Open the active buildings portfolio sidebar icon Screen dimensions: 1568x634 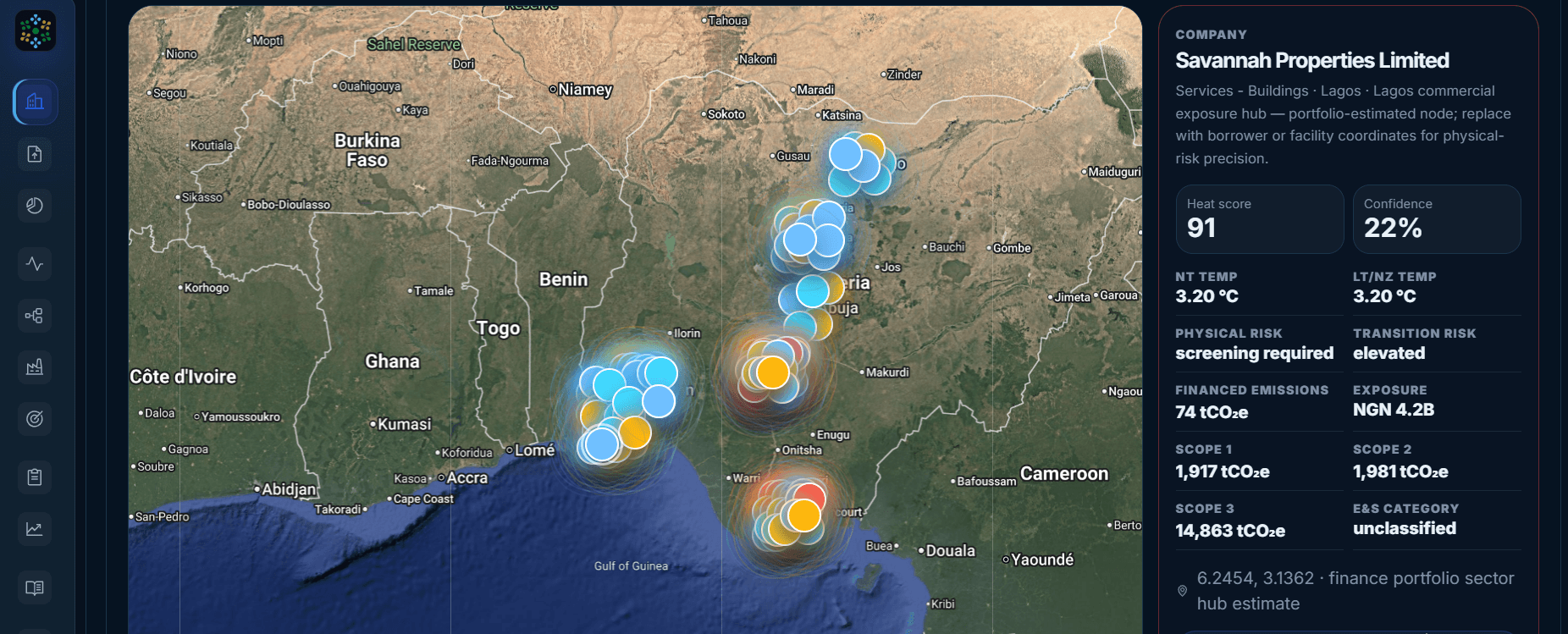(35, 102)
